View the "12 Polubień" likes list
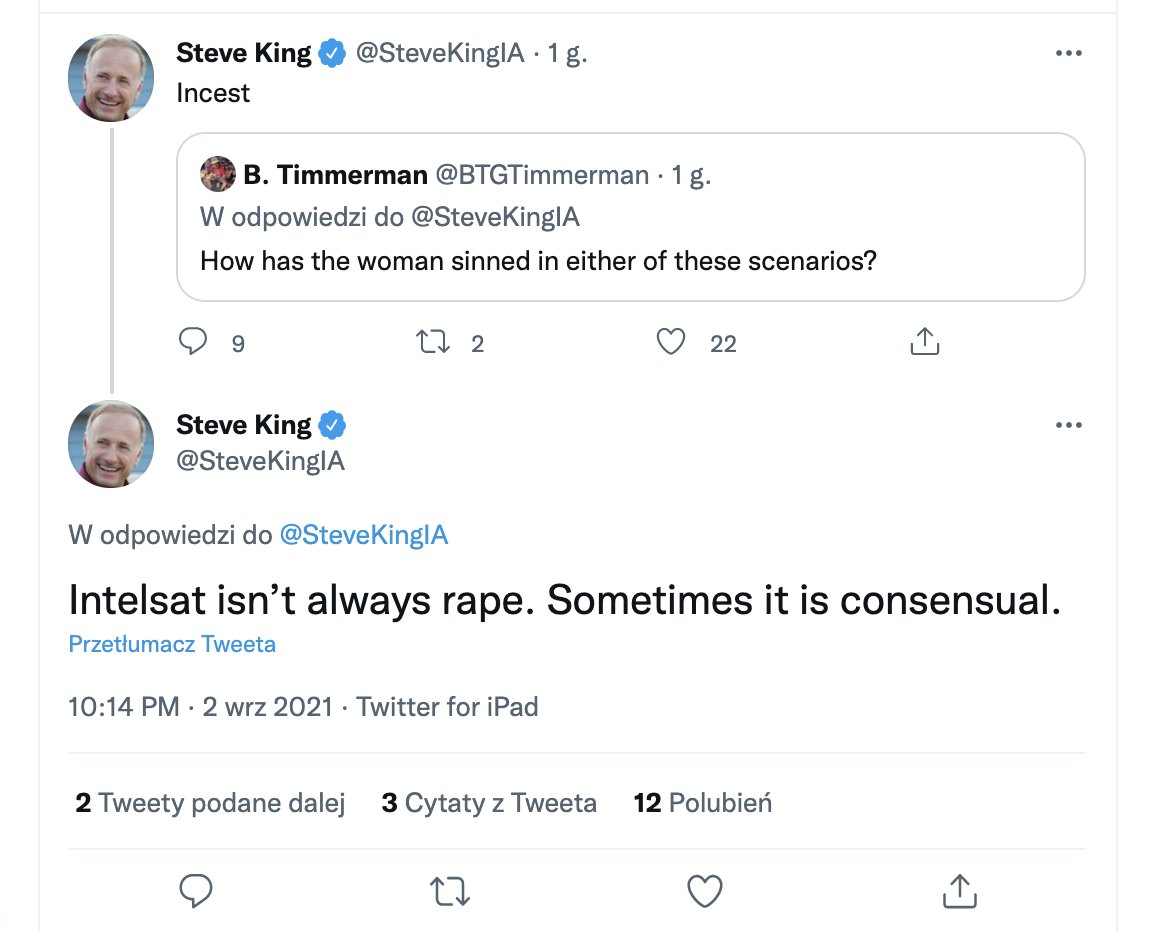The height and width of the screenshot is (932, 1154). pos(703,802)
